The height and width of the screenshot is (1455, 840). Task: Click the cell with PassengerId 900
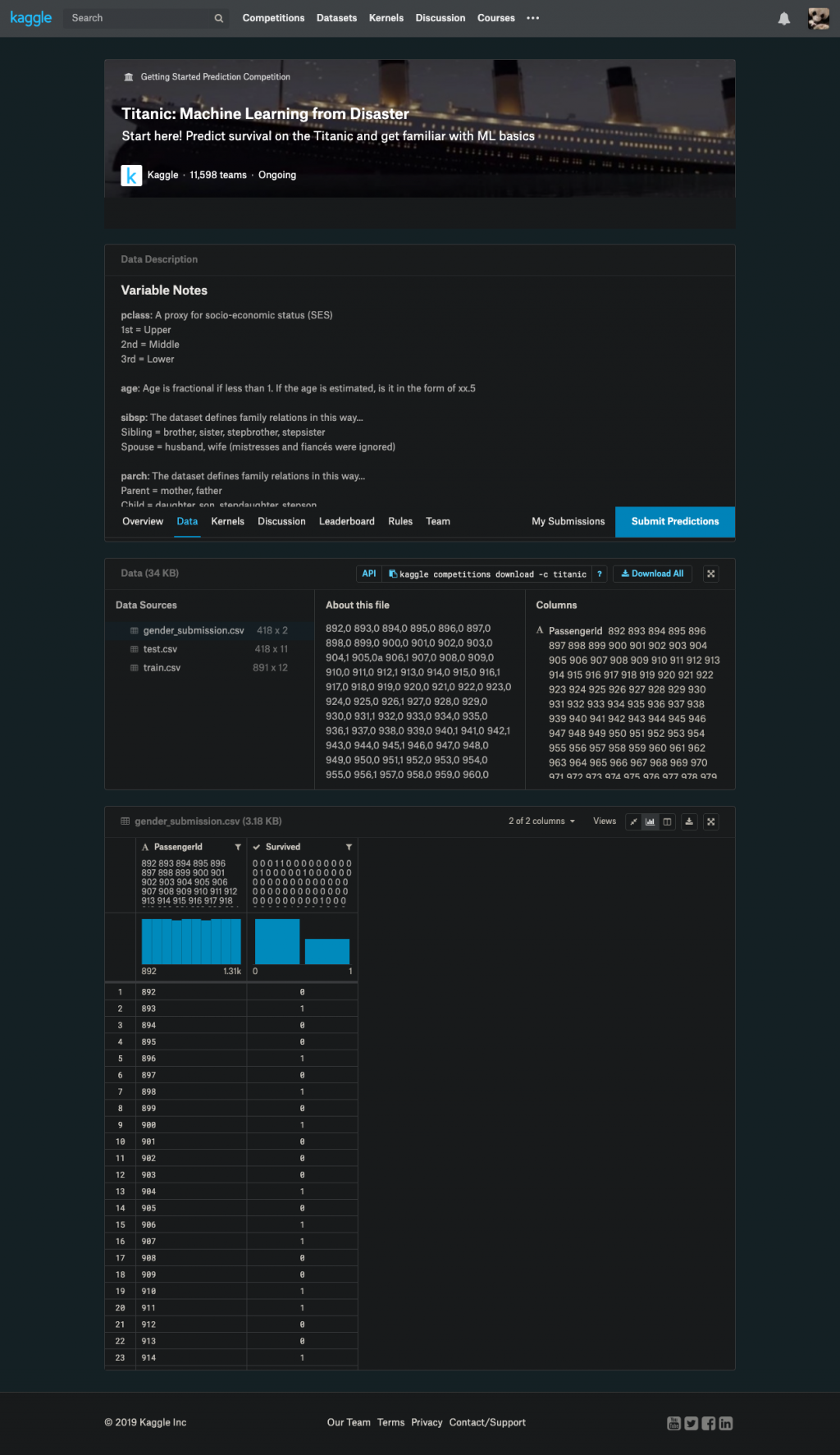pos(191,1125)
